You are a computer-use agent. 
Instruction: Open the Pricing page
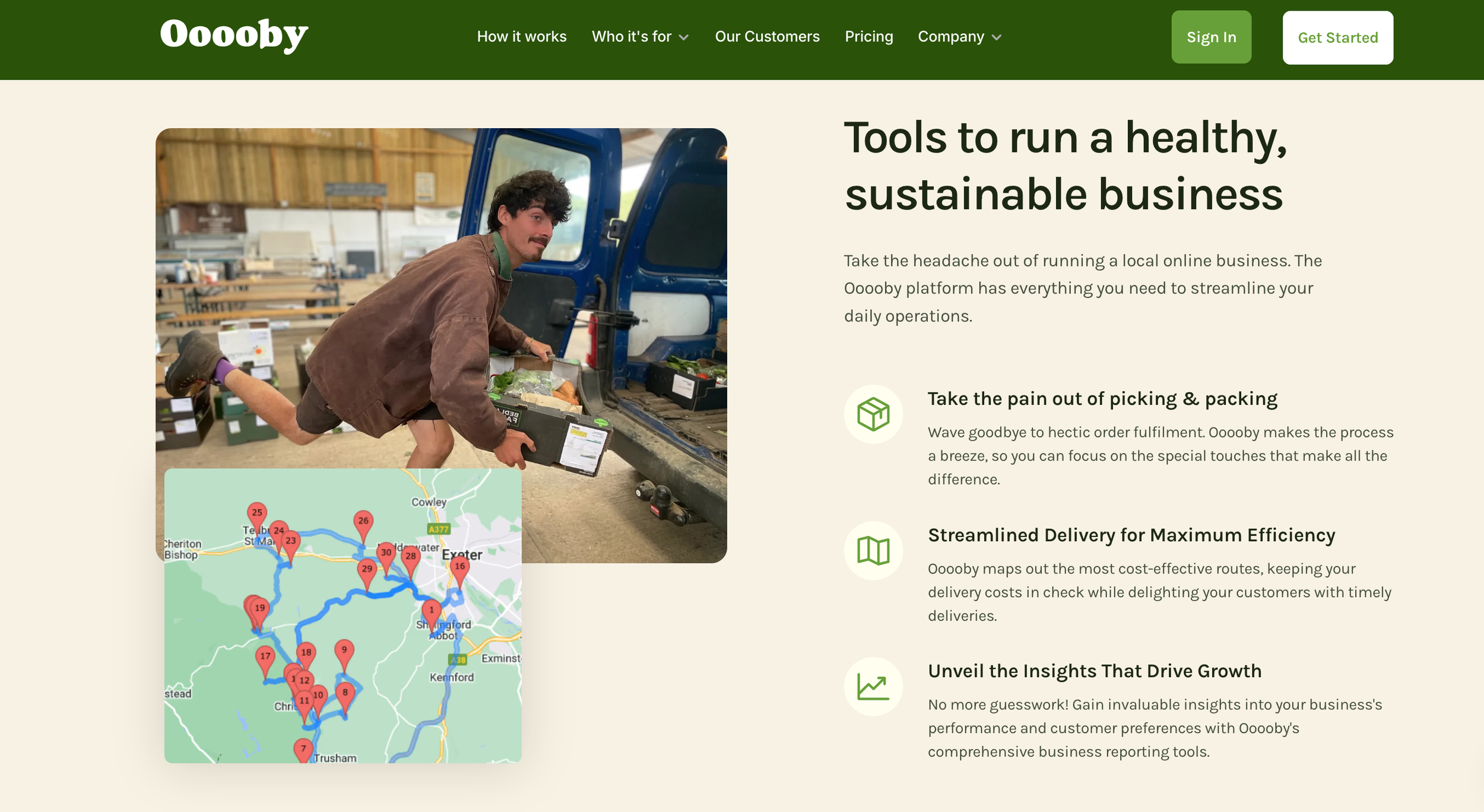(868, 37)
